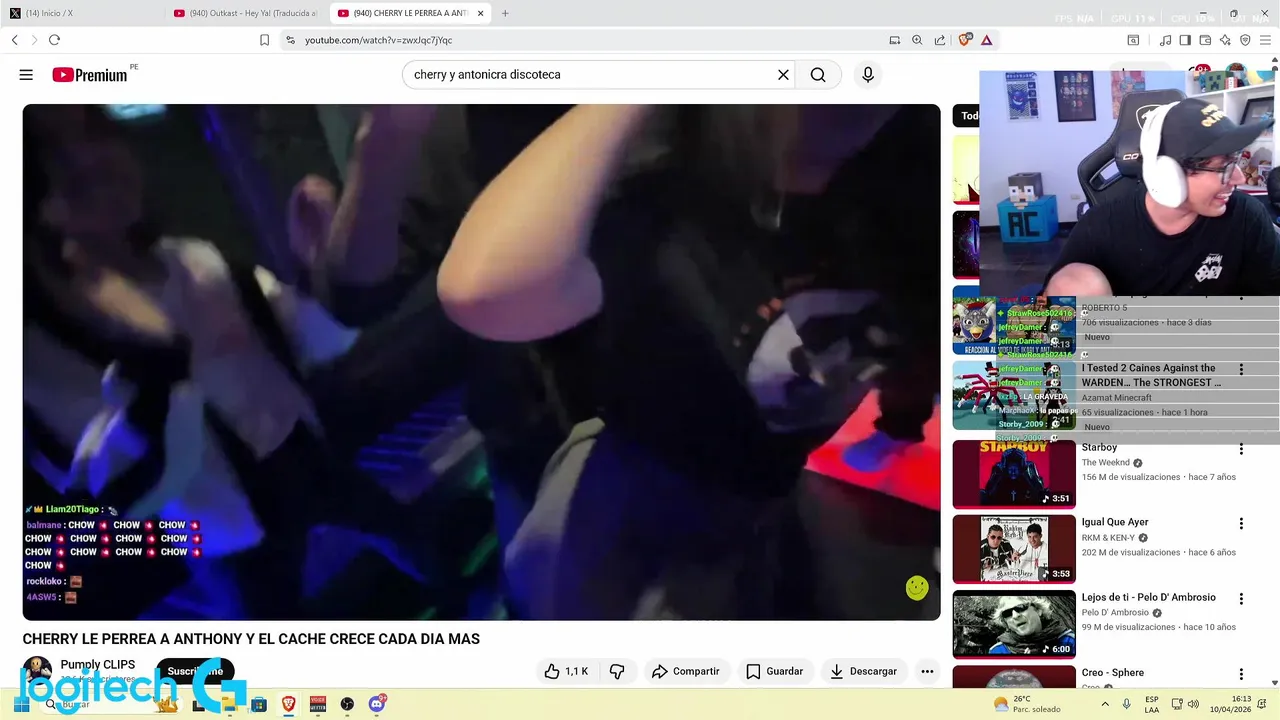Viewport: 1280px width, 720px height.
Task: Open the Brave Wallet icon
Action: (1205, 40)
